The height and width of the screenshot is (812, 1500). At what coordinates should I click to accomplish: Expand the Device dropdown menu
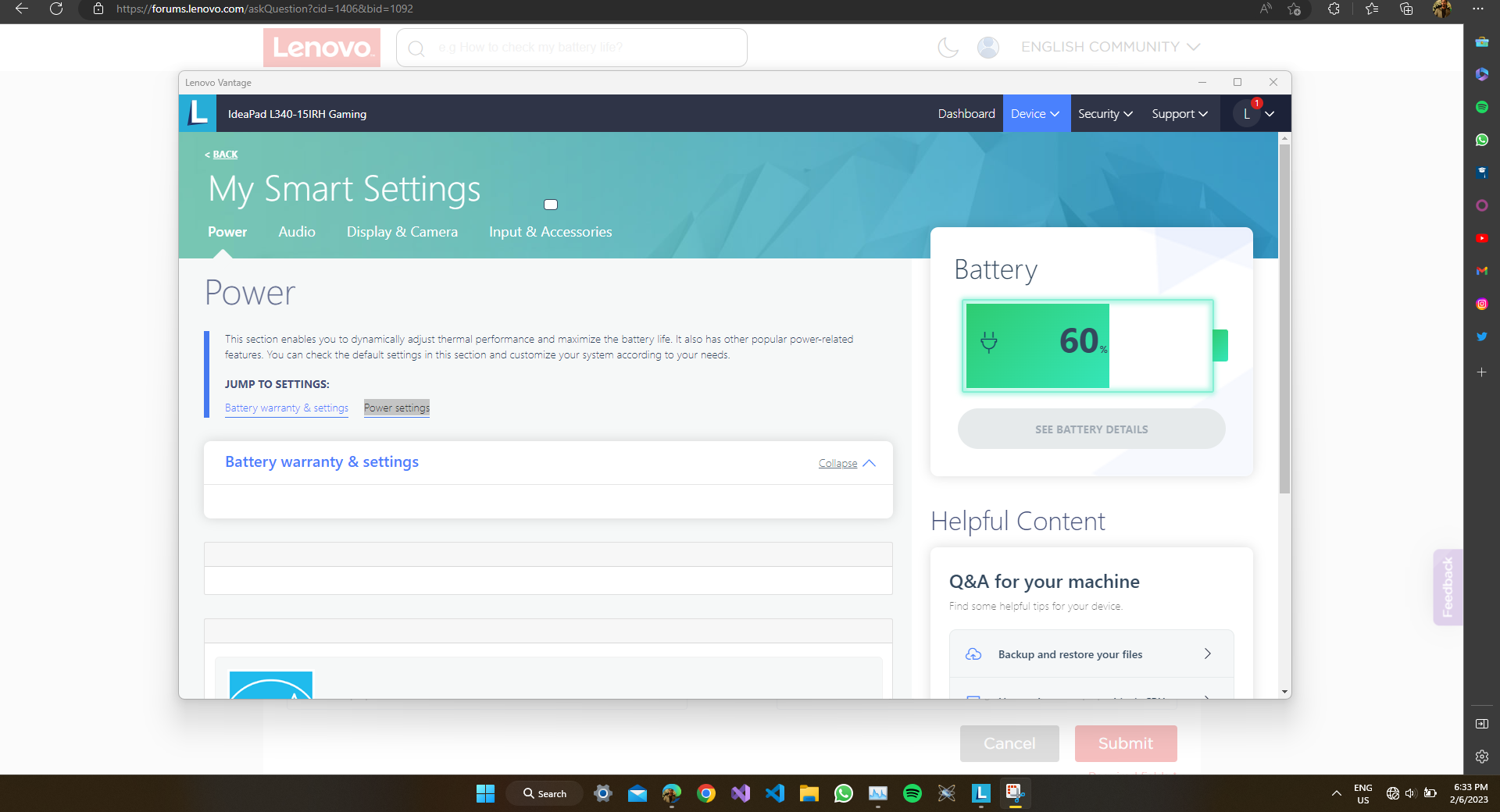pos(1036,114)
